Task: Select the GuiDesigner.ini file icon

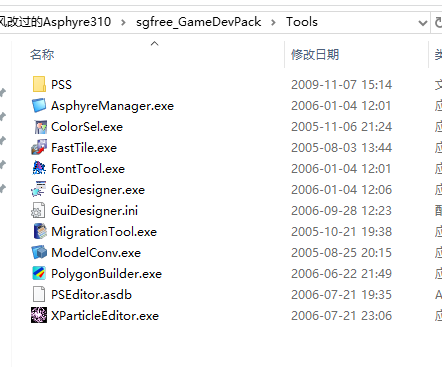Action: [39, 211]
